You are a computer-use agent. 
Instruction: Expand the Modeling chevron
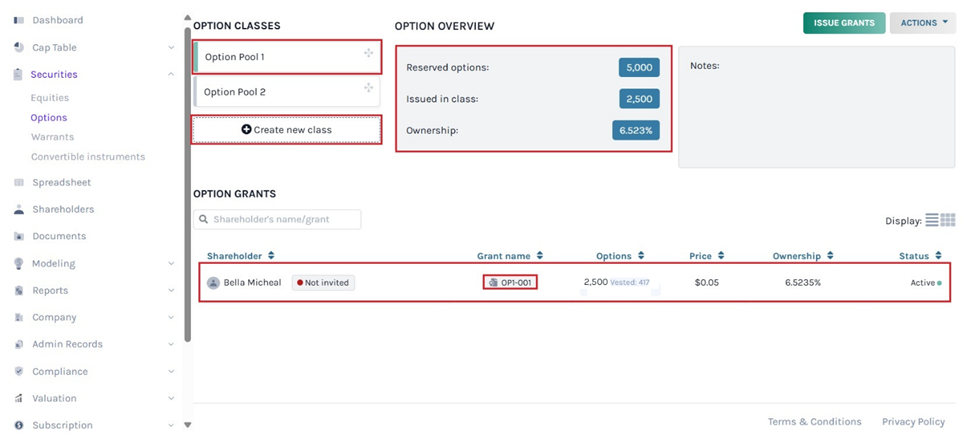click(172, 264)
